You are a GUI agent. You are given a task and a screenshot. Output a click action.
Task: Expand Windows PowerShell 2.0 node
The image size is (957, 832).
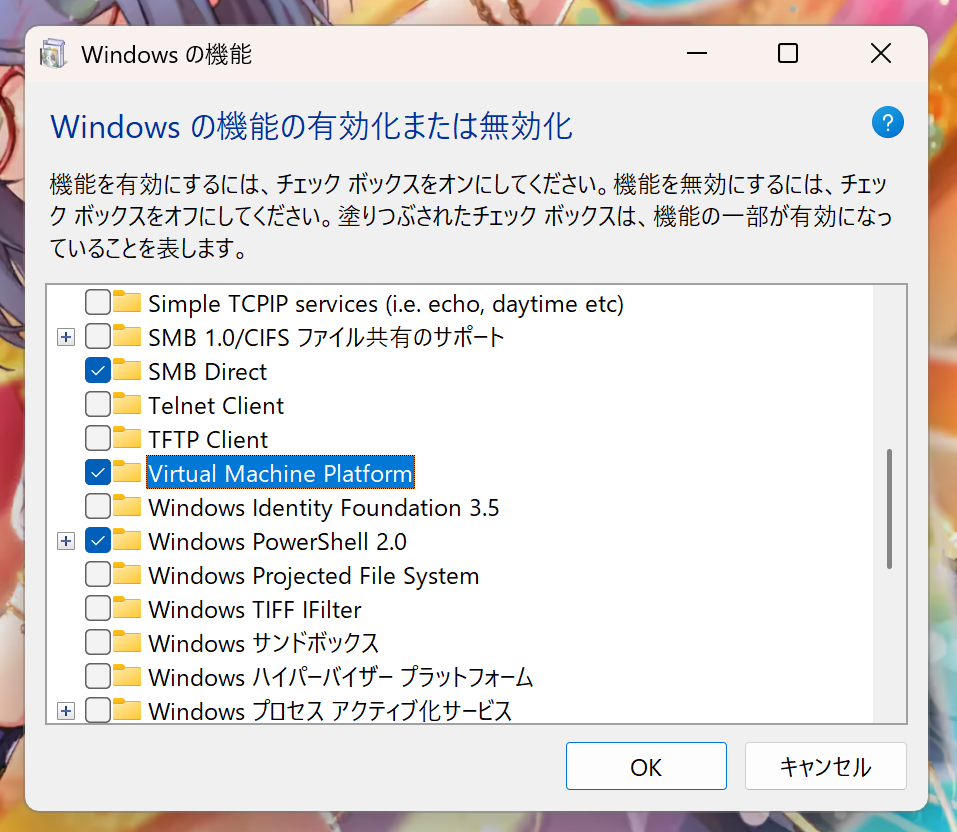pyautogui.click(x=65, y=541)
